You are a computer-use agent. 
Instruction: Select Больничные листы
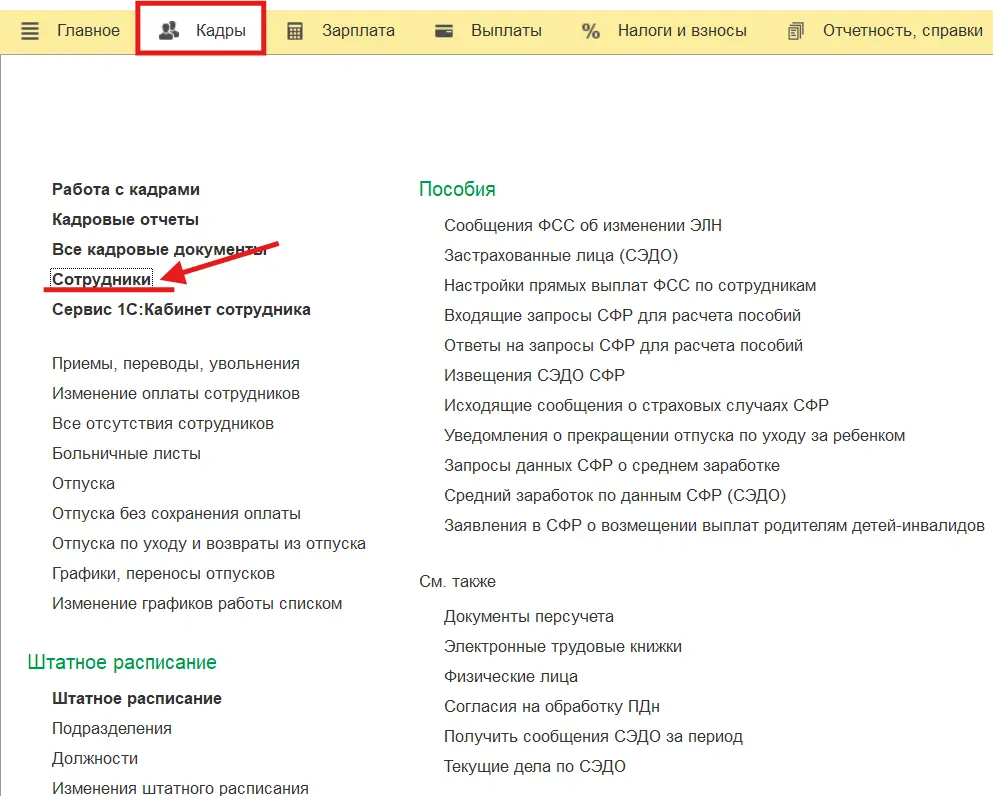126,454
